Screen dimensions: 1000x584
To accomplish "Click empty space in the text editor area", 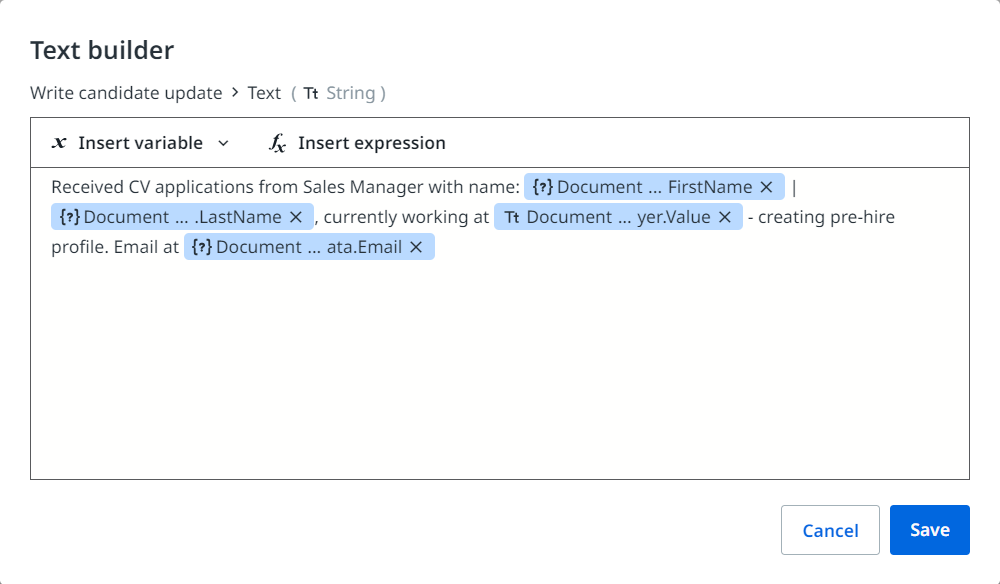I will tap(500, 380).
